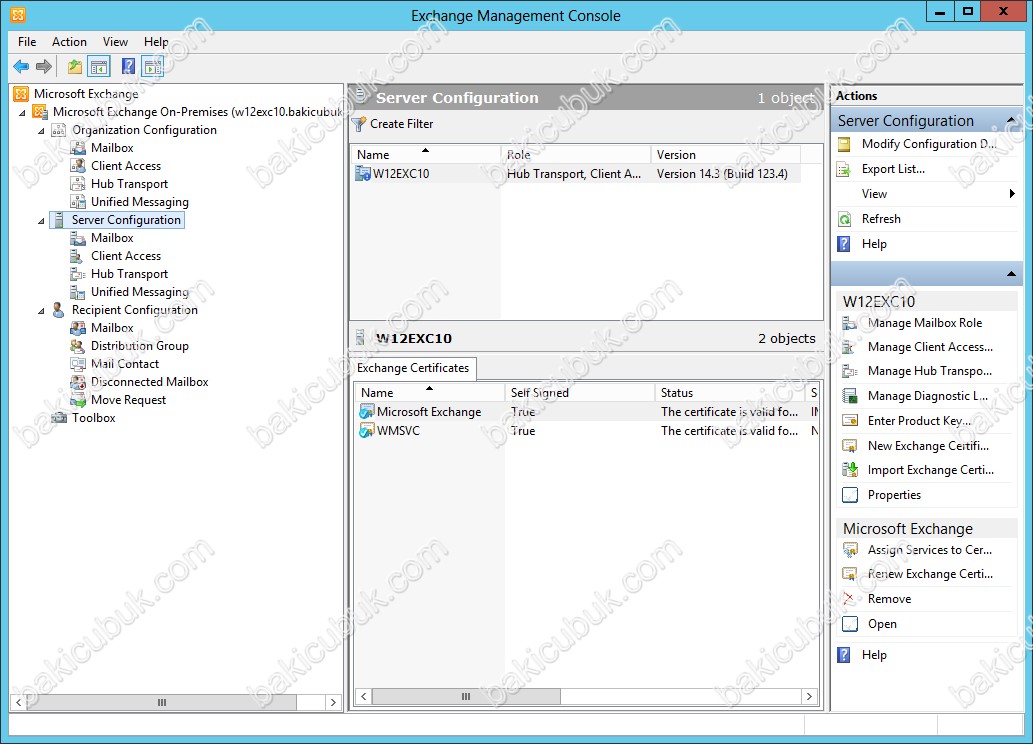Select Disconnected Mailbox in tree
Screen dimensions: 1033x744
point(150,382)
